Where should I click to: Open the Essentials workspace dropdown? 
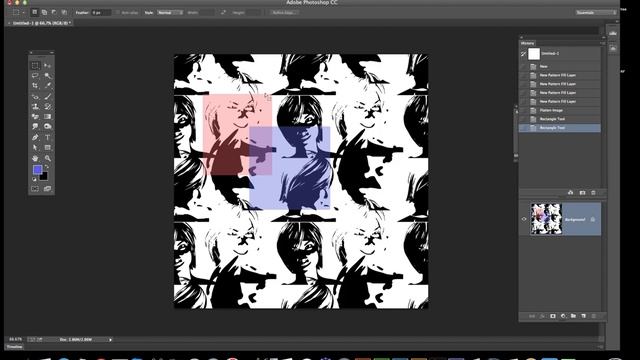pos(596,13)
